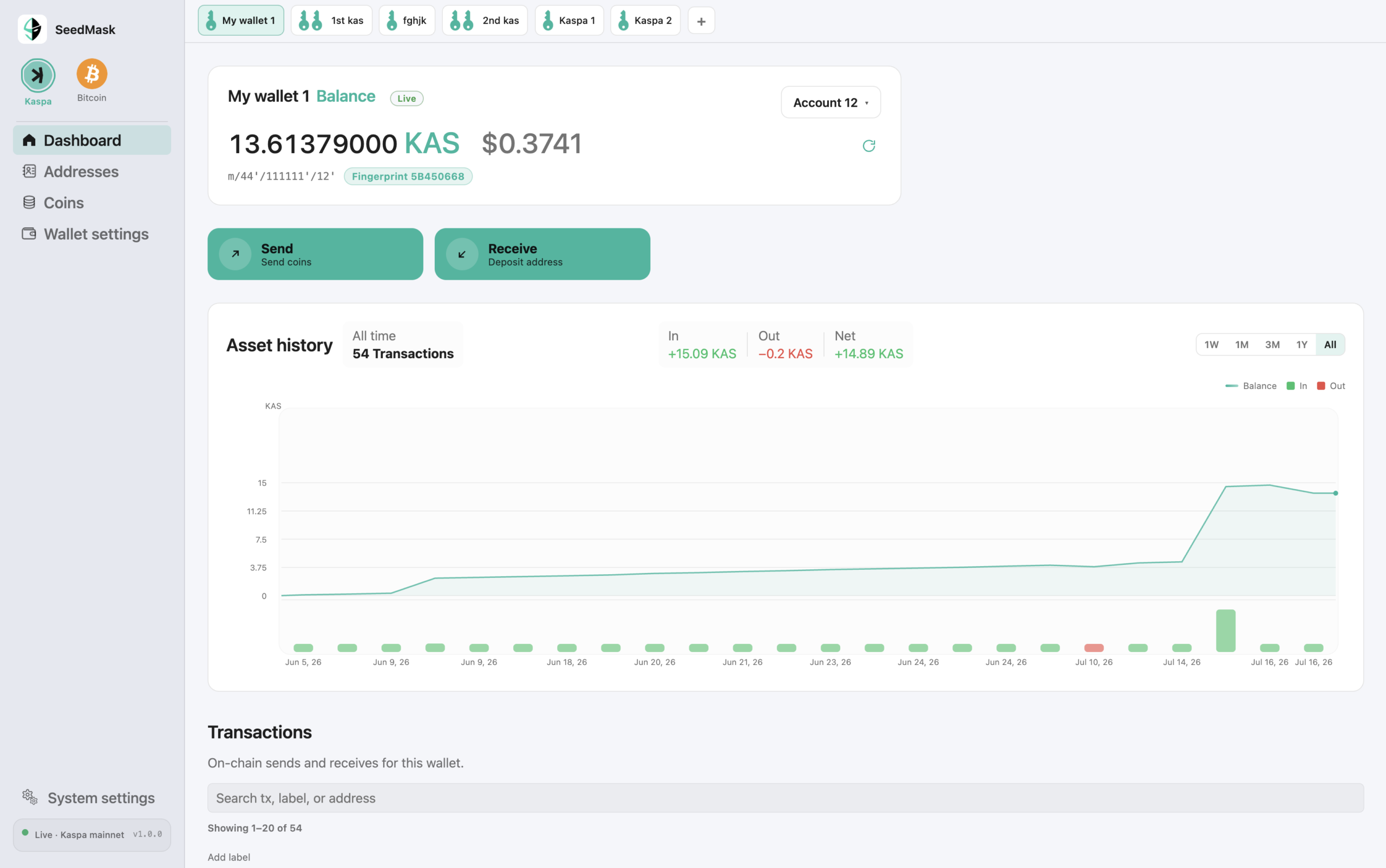This screenshot has width=1386, height=868.
Task: Toggle the In series in legend
Action: tap(1296, 386)
